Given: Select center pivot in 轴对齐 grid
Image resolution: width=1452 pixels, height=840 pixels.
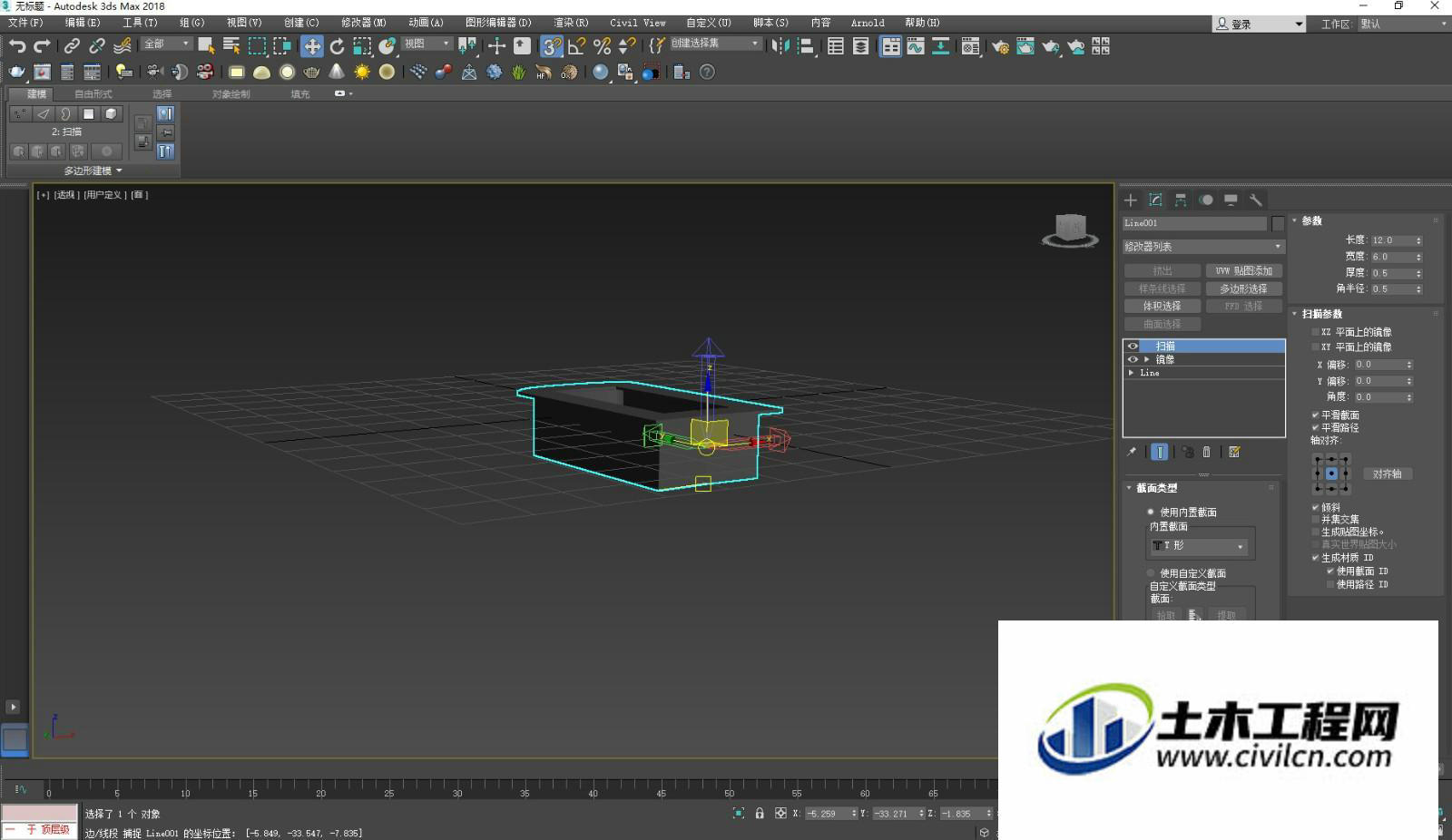Looking at the screenshot, I should (1331, 474).
